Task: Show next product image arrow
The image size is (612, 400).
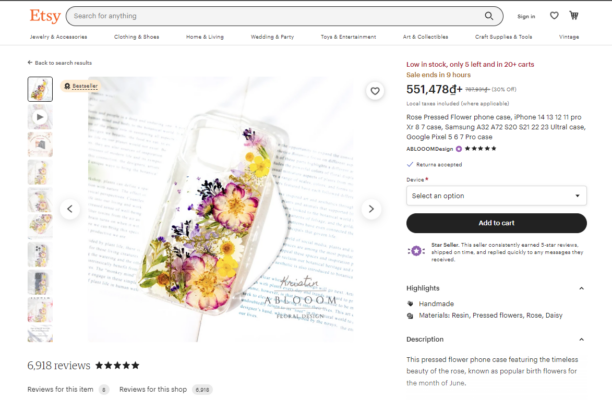Action: point(371,209)
